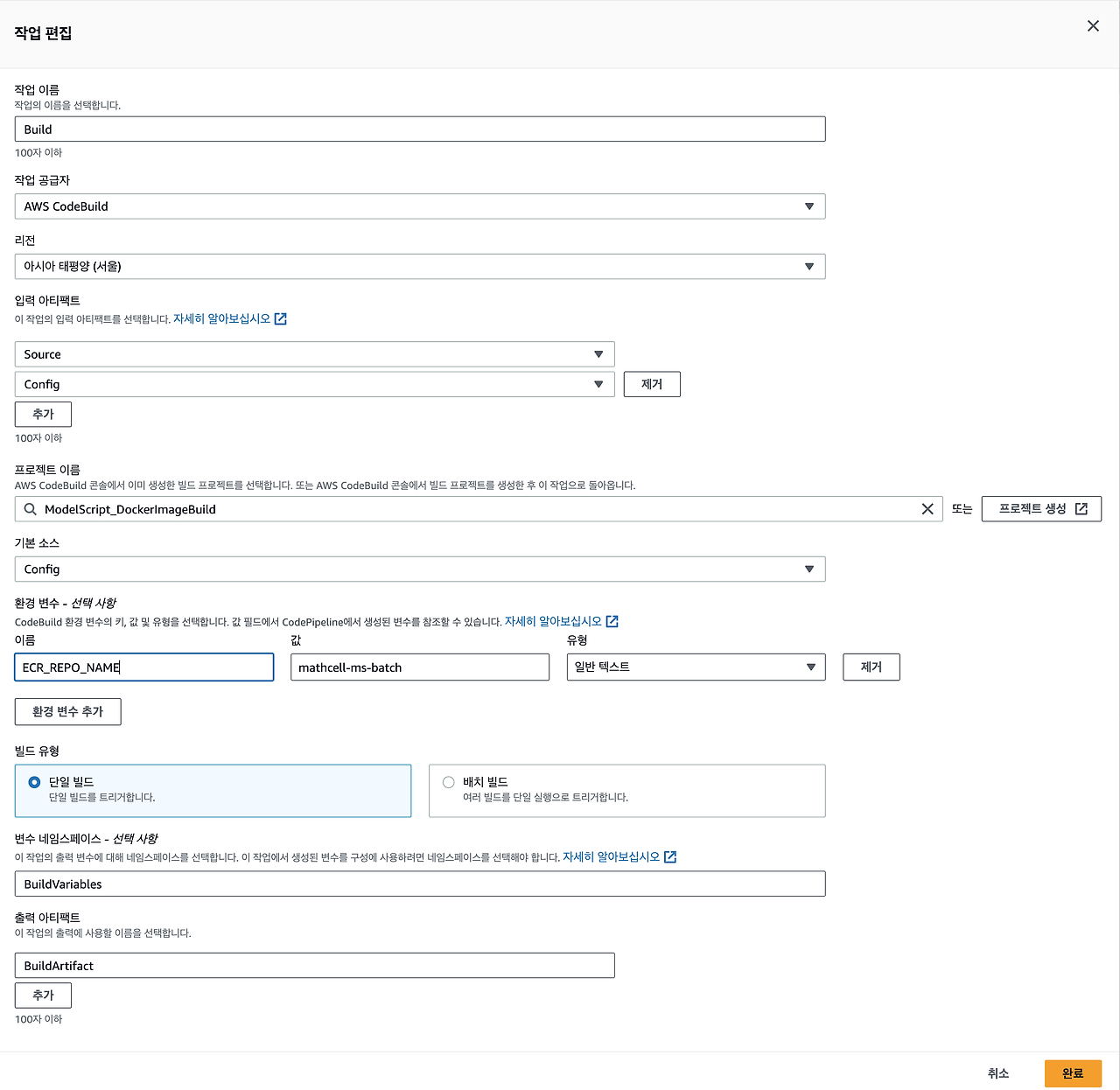Click the external-link icon beside 변수 네임스페이스 help link
1120x1090 pixels.
coord(670,857)
